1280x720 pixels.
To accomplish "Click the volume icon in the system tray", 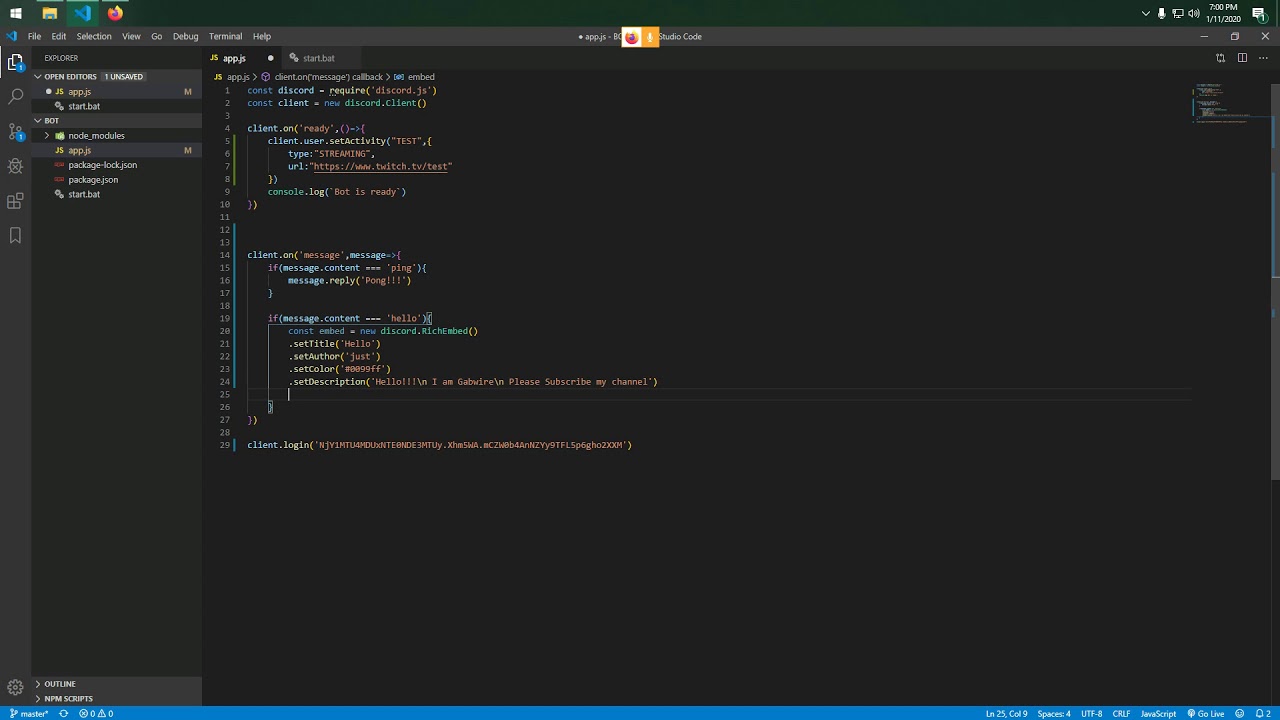I will (x=1194, y=13).
